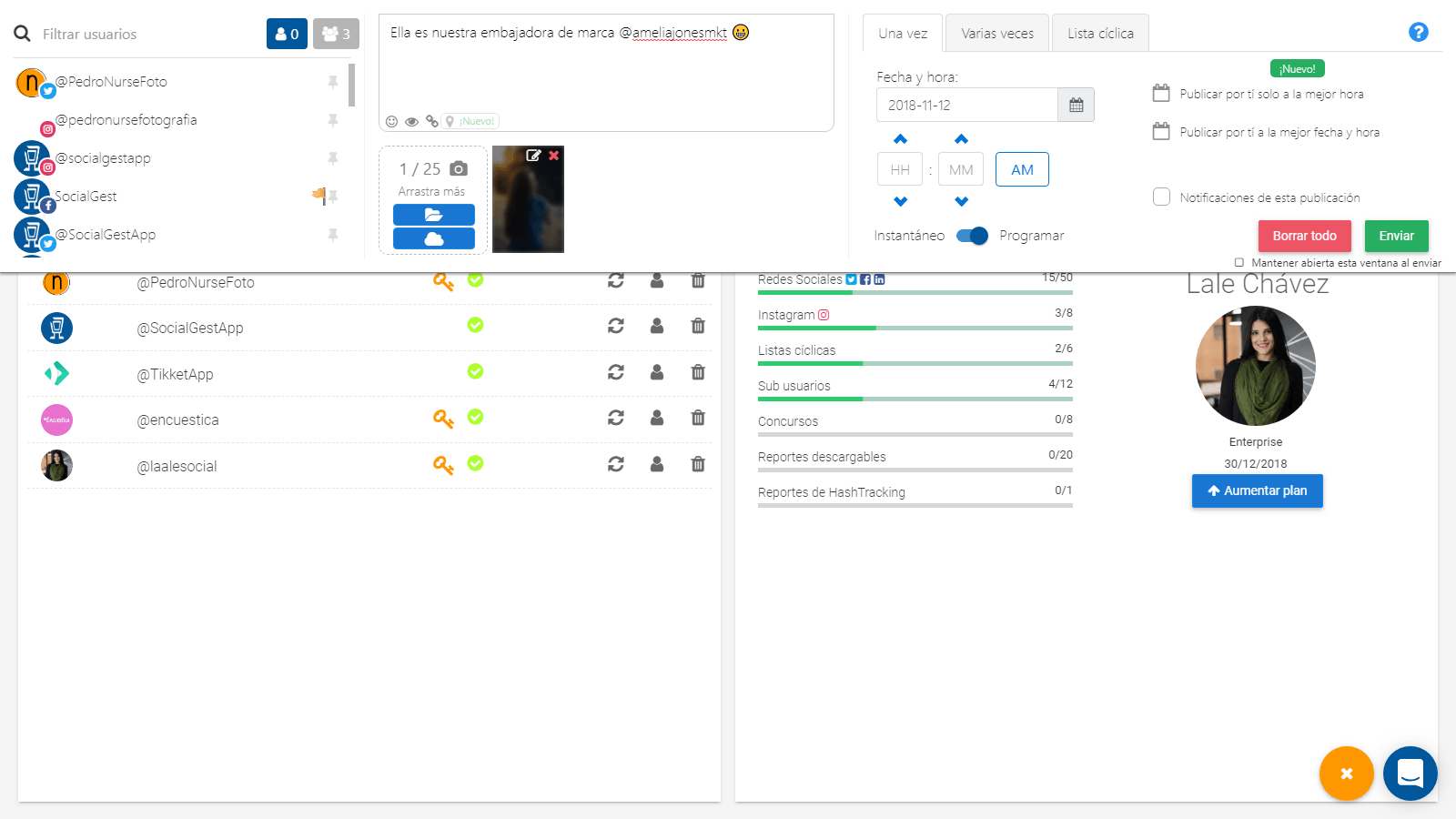
Task: Click the user icon in @TikketApp row
Action: (x=657, y=372)
